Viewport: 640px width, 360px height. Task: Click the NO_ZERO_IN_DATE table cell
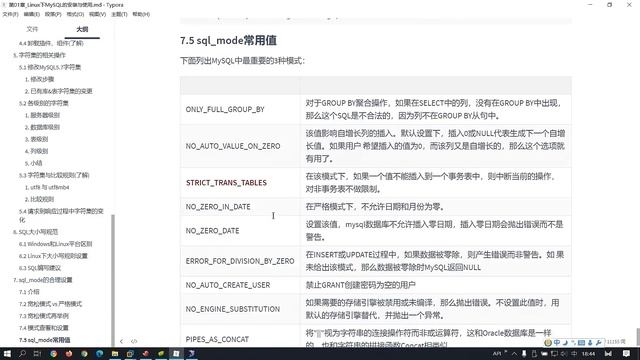(240, 207)
